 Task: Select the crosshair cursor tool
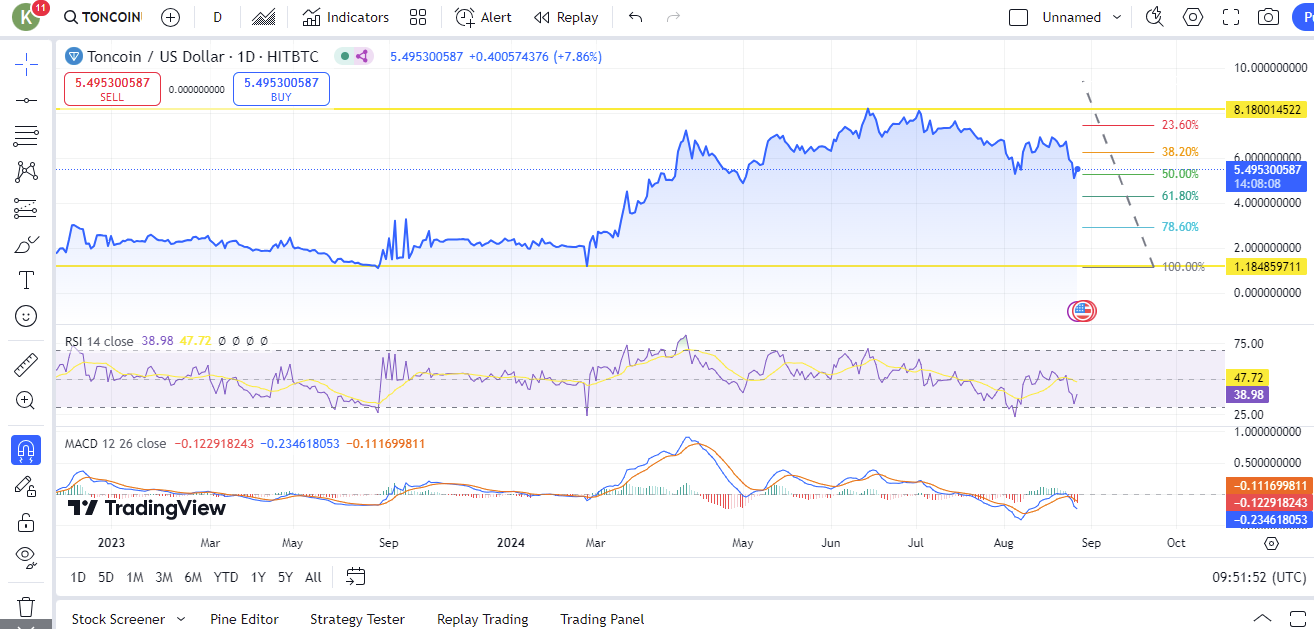[x=26, y=64]
